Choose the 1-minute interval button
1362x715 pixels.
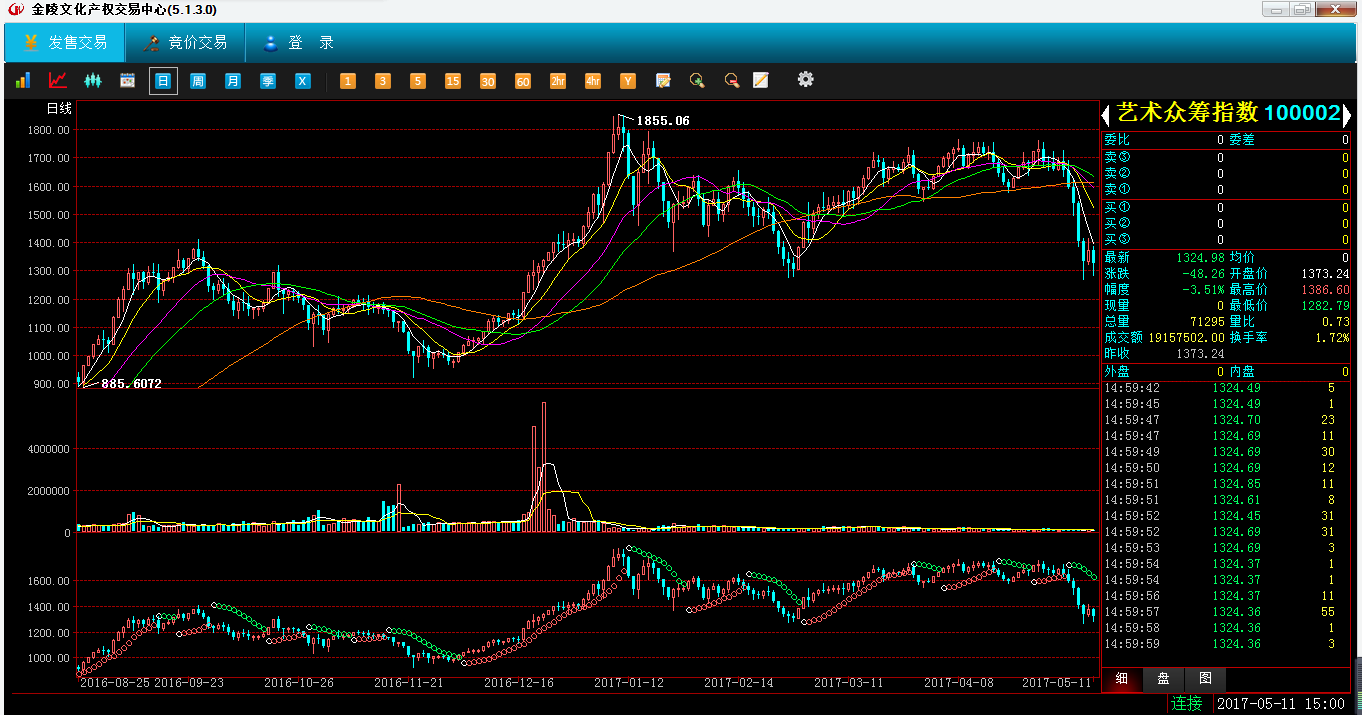348,81
